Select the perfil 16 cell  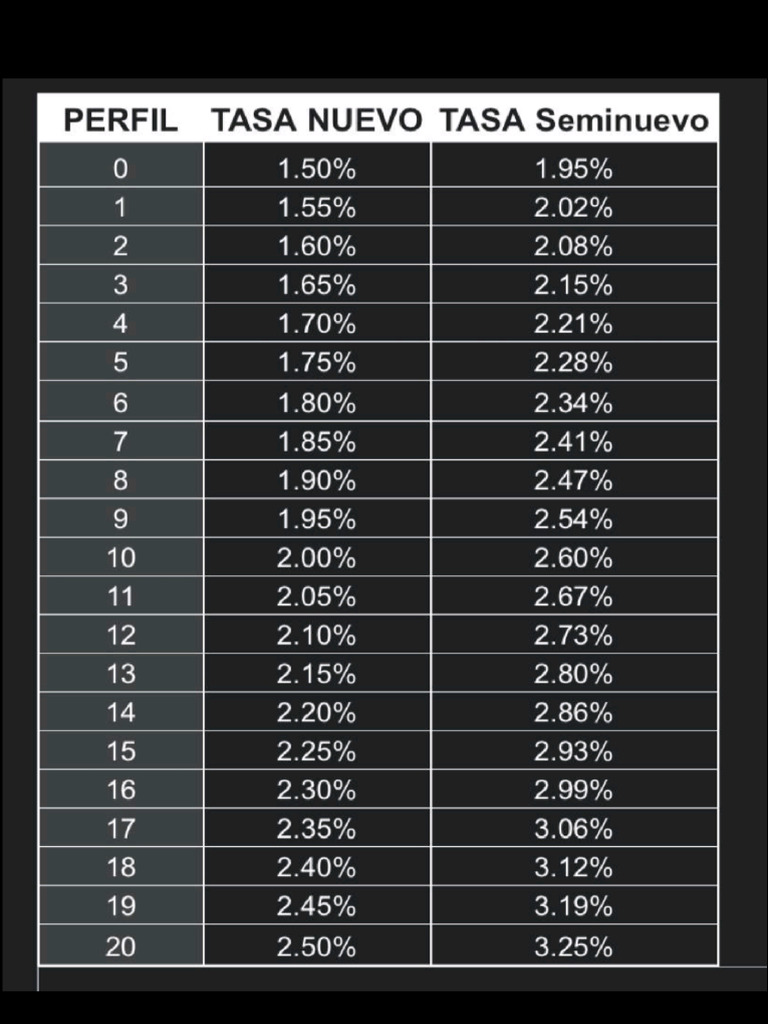(120, 790)
